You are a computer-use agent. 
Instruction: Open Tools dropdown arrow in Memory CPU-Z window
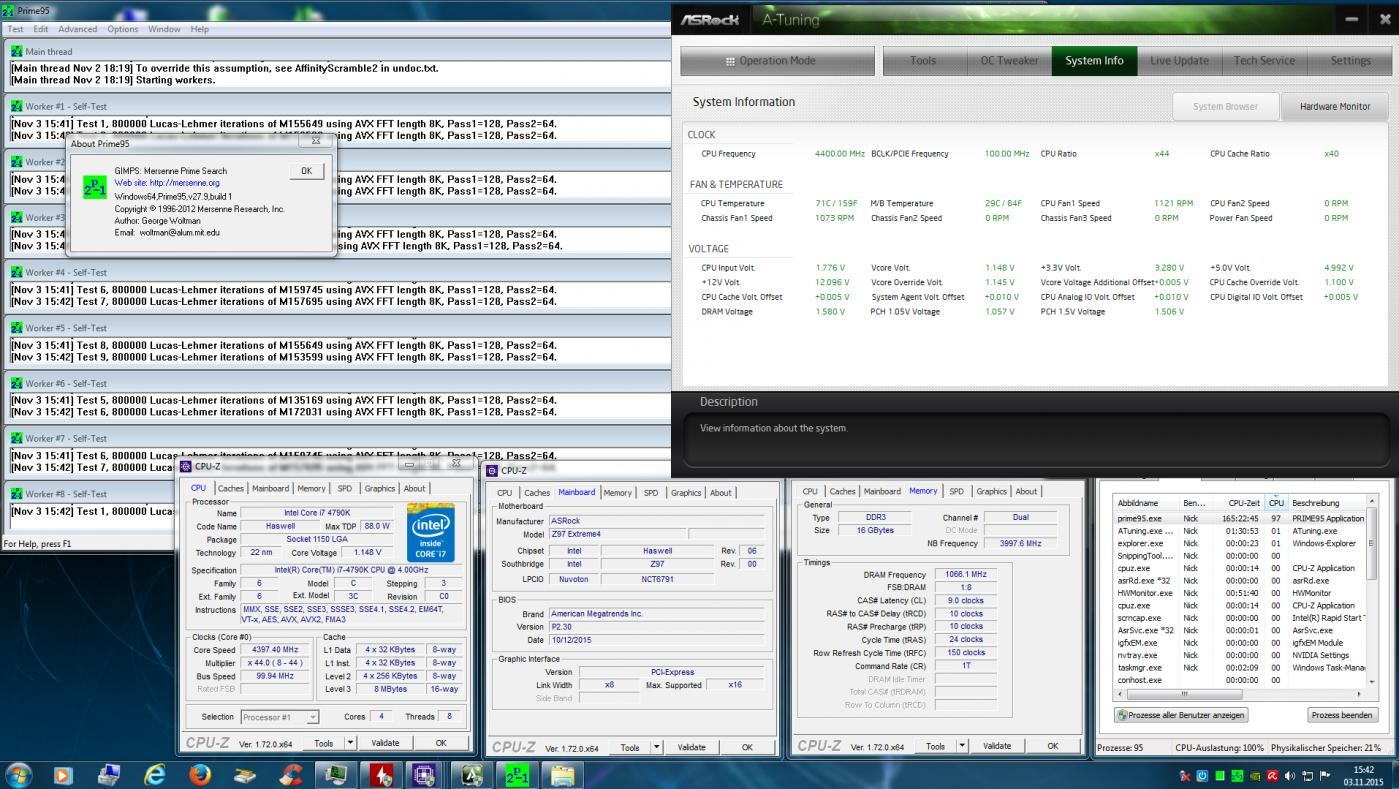(964, 746)
